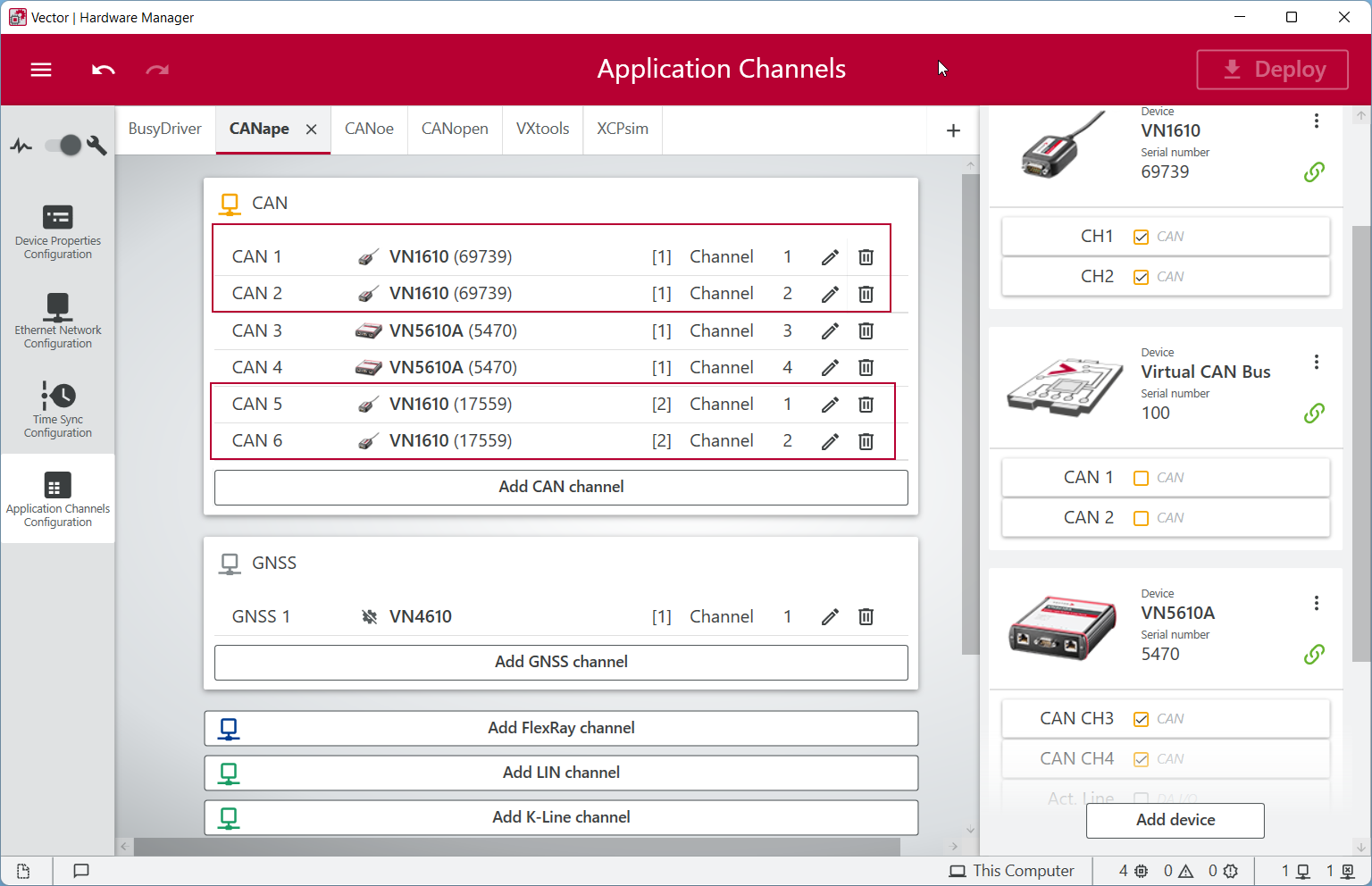Edit the CAN 2 channel assignment
Viewport: 1372px width, 886px height.
pyautogui.click(x=830, y=294)
